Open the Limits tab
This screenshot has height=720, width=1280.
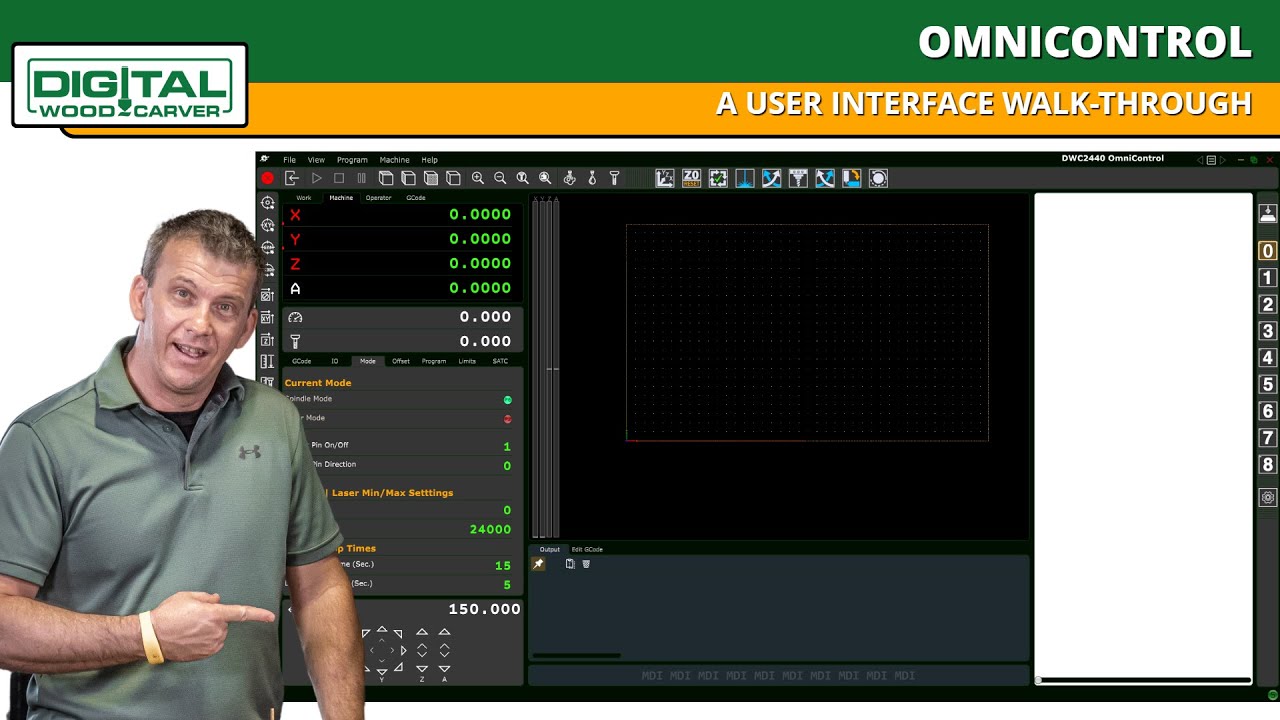tap(467, 361)
